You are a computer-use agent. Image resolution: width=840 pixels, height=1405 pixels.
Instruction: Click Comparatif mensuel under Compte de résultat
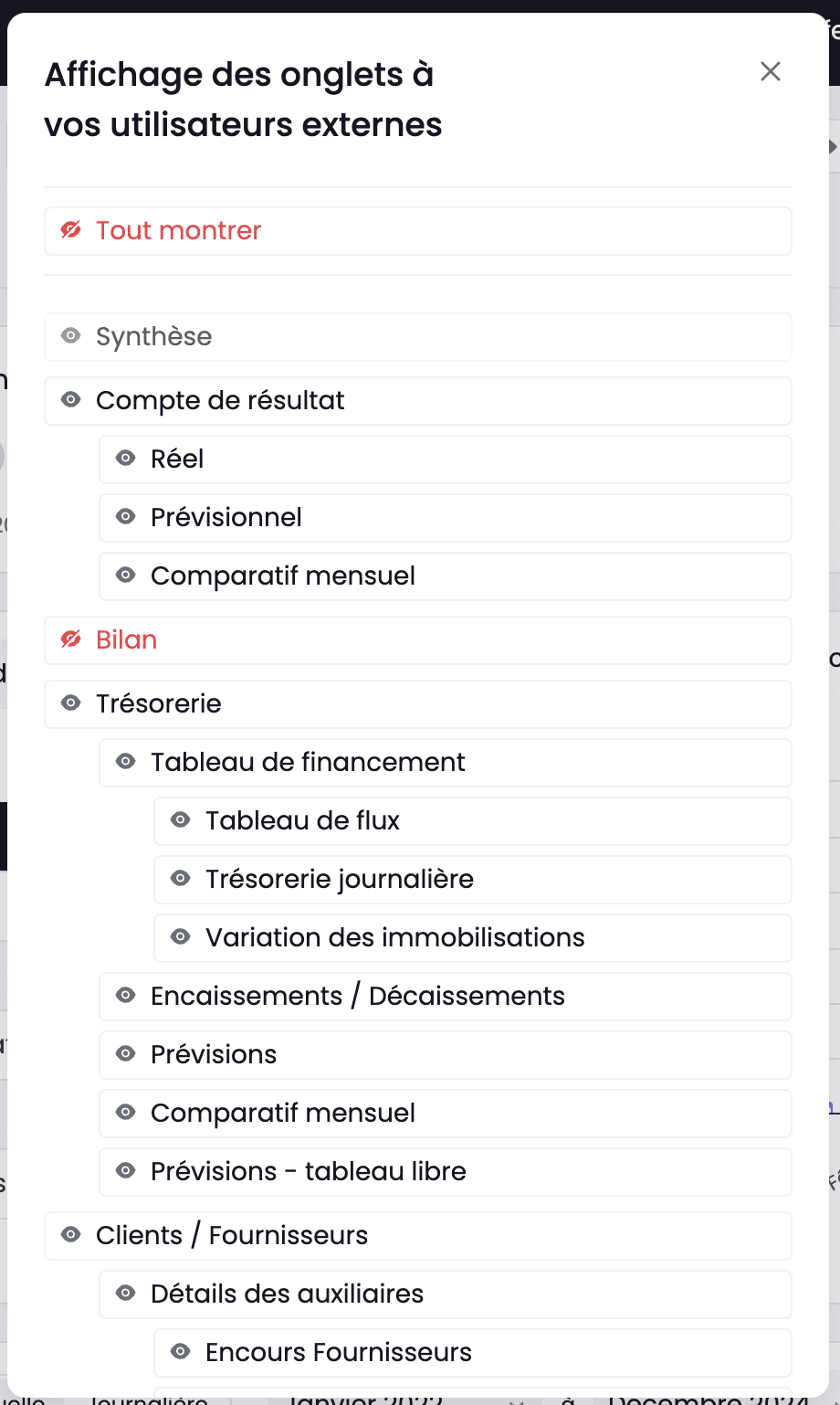[x=446, y=576]
